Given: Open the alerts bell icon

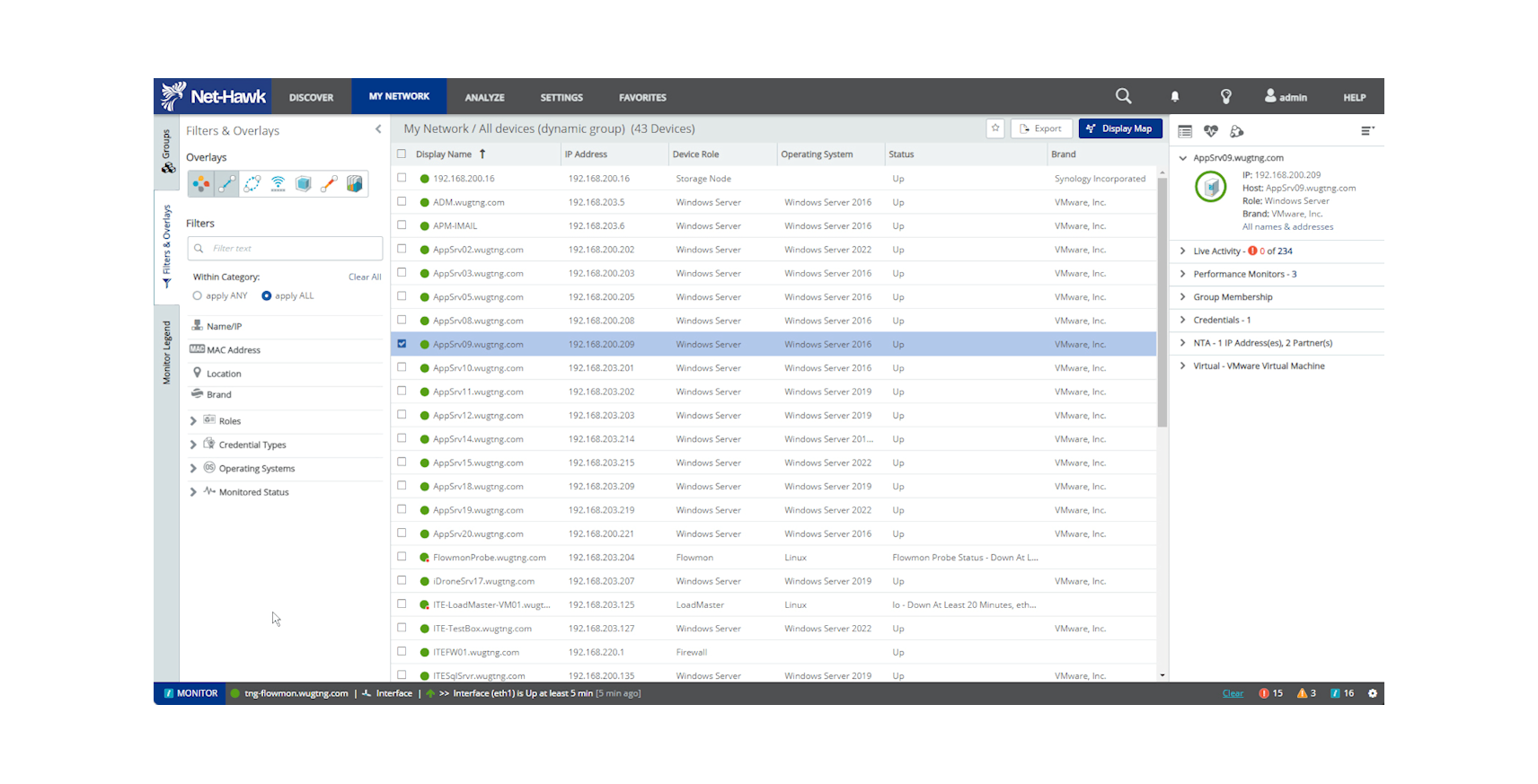Looking at the screenshot, I should pyautogui.click(x=1174, y=97).
